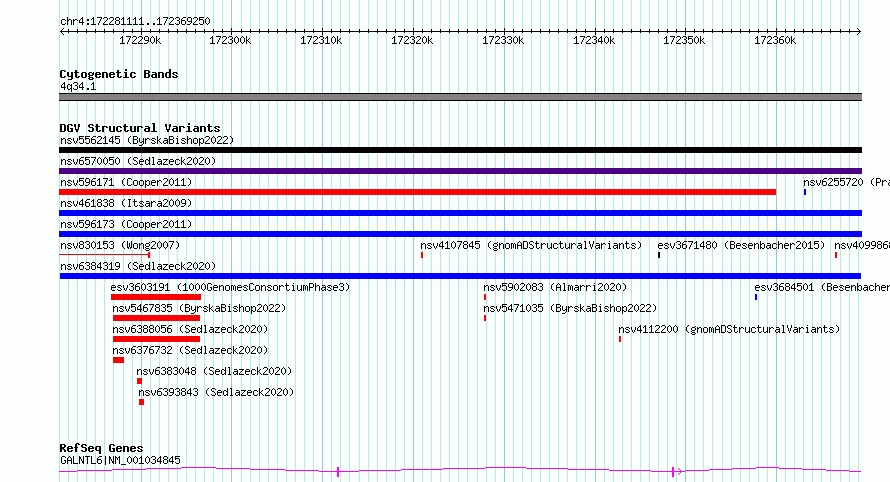Open the DGV Structural Variants track title
The height and width of the screenshot is (482, 890).
pyautogui.click(x=140, y=128)
